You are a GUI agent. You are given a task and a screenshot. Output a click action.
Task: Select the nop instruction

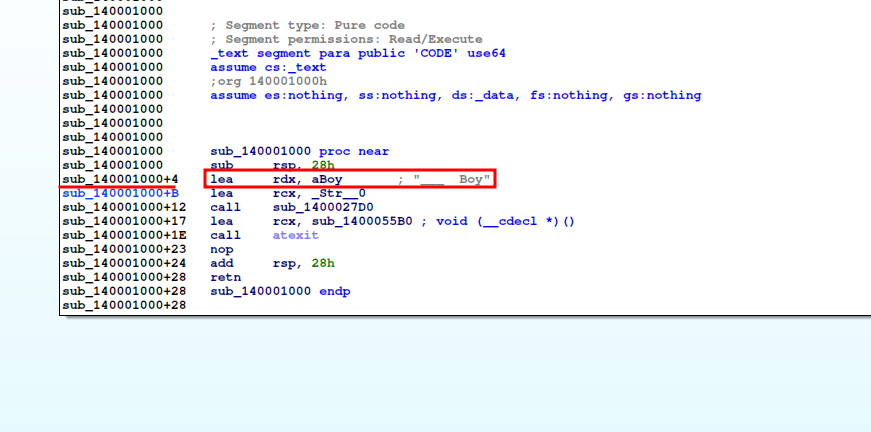tap(221, 249)
